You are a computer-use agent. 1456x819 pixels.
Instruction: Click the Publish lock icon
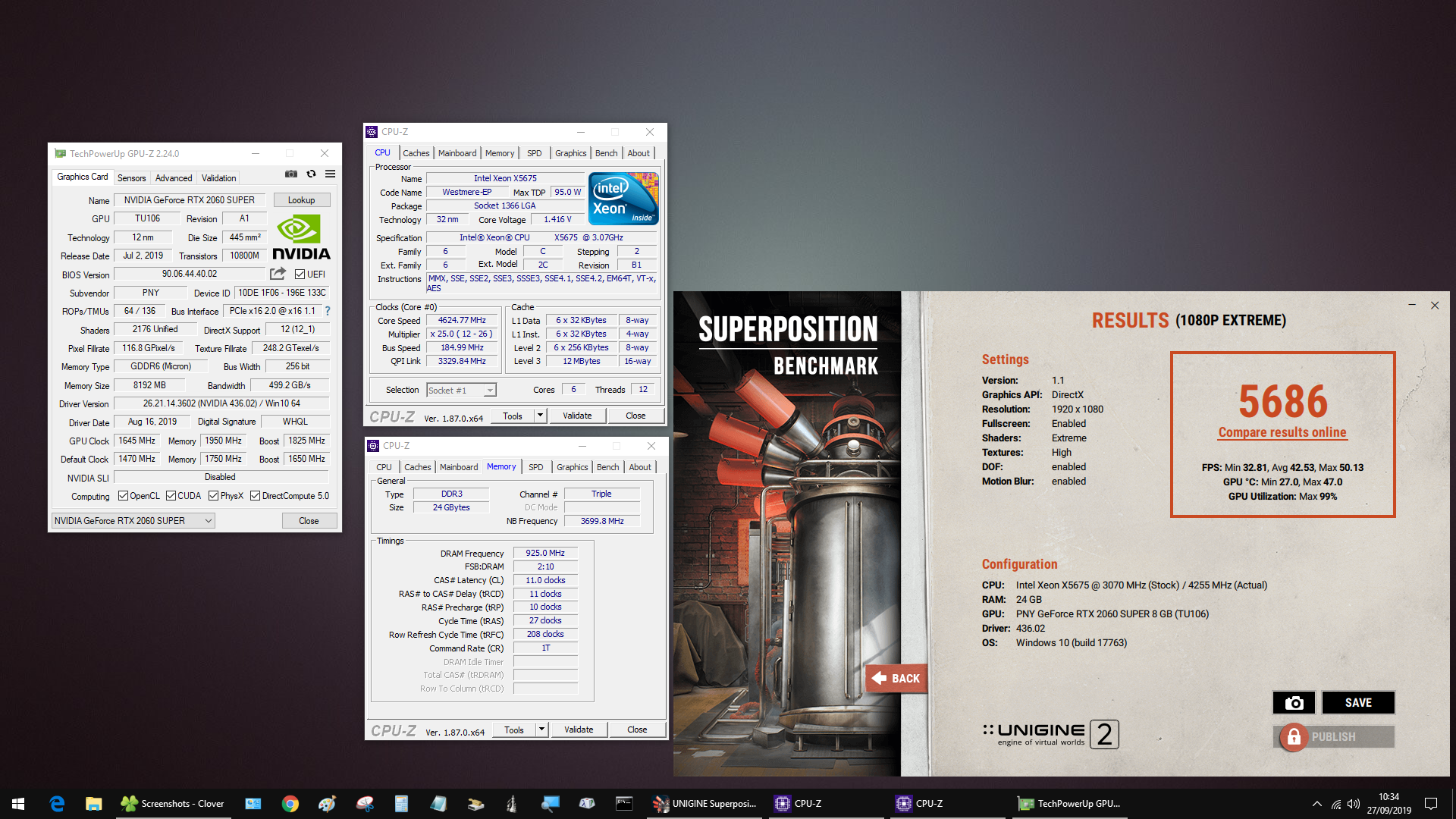coord(1294,737)
